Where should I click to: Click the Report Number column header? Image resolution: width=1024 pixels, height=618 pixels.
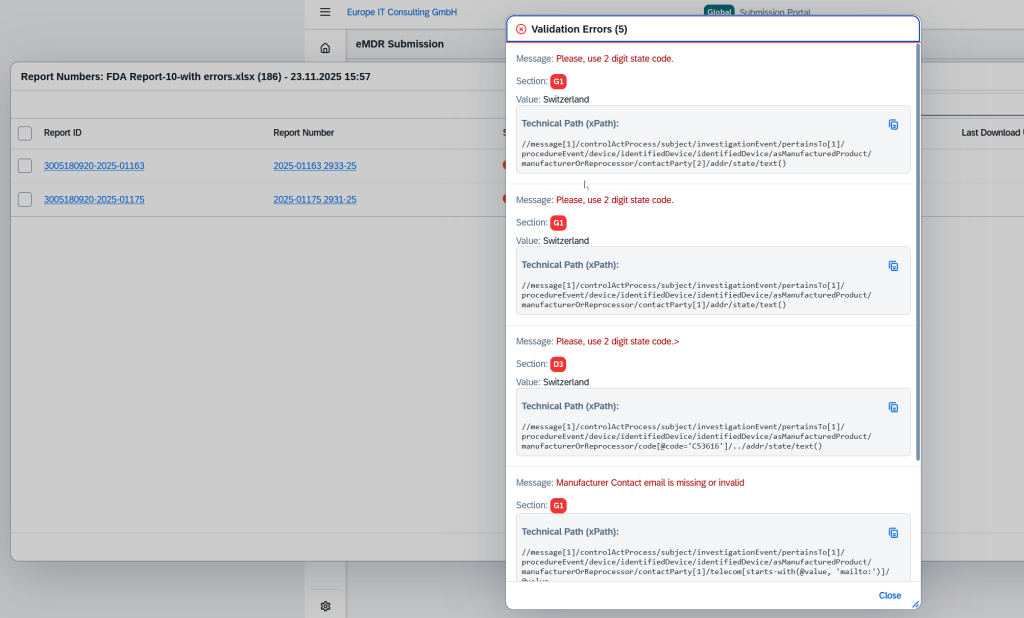tap(304, 133)
